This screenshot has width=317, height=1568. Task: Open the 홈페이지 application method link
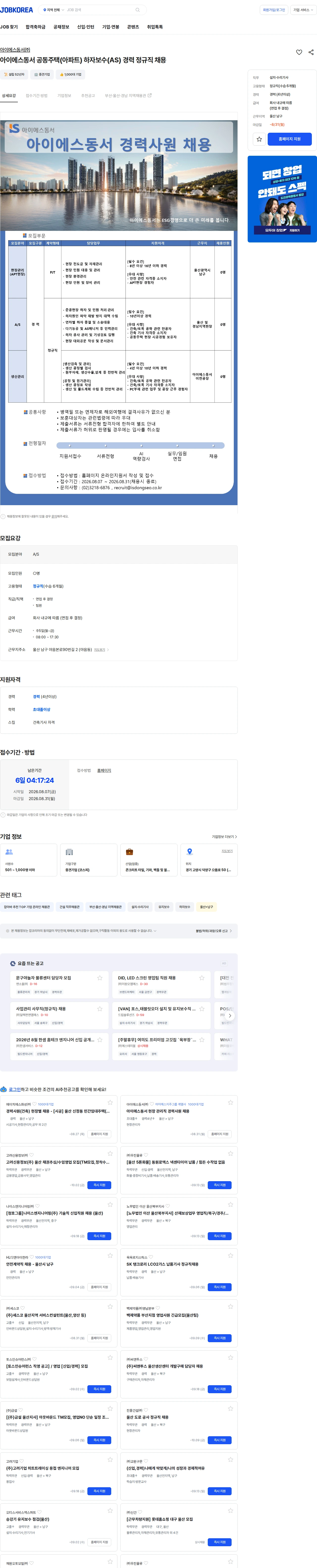(104, 771)
